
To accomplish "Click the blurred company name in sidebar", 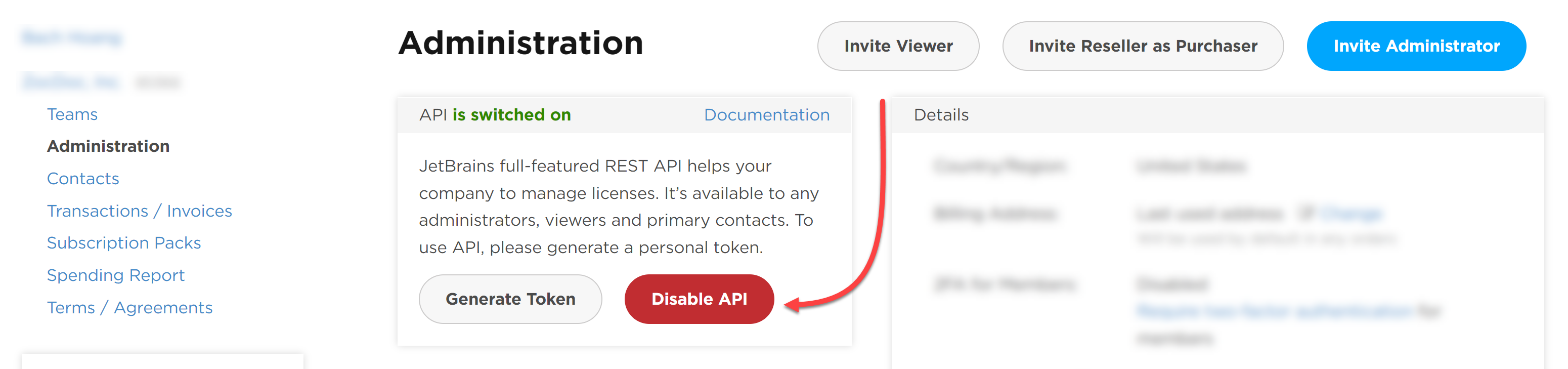I will click(x=71, y=81).
